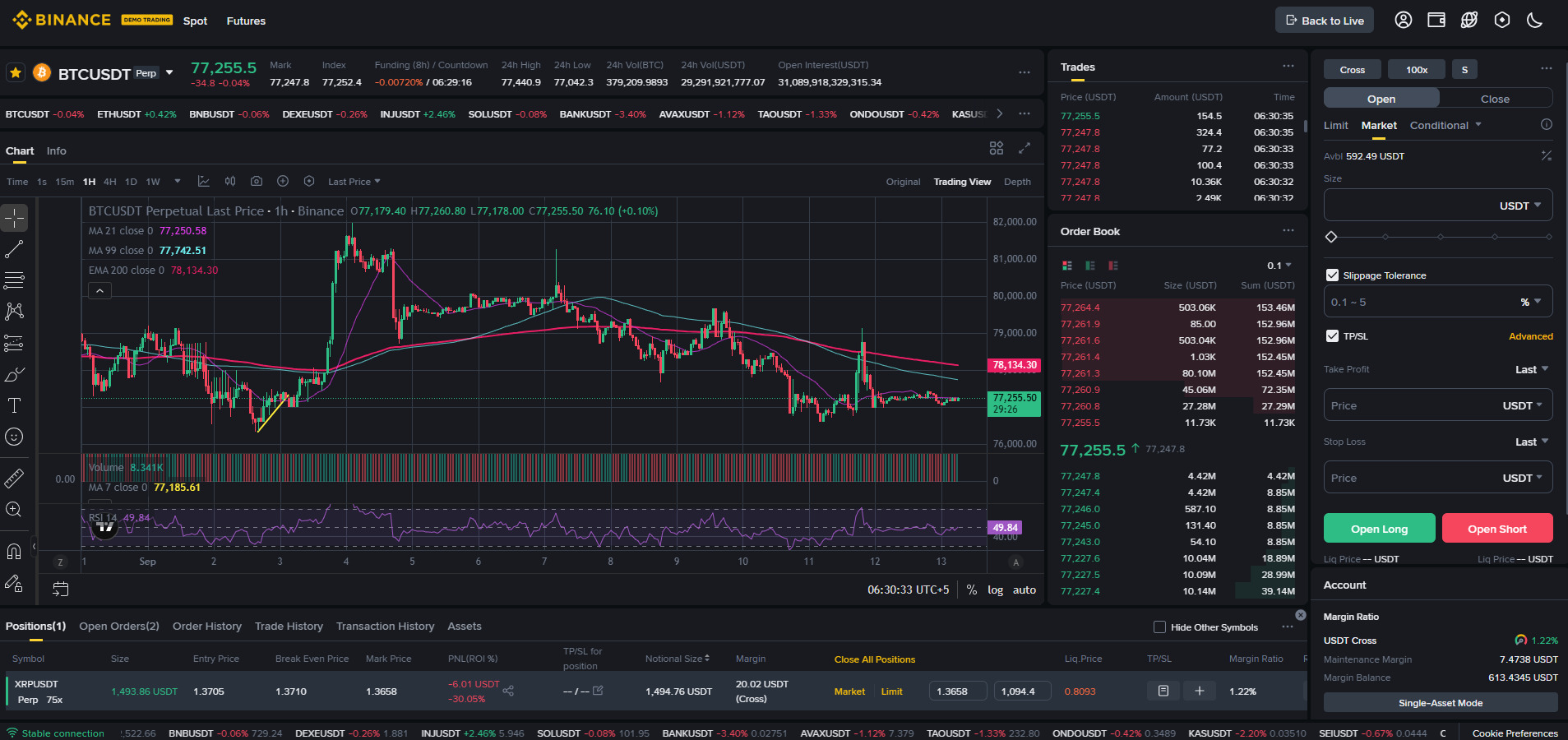
Task: Edit TP/SL for XRPUSDT position
Action: (598, 691)
